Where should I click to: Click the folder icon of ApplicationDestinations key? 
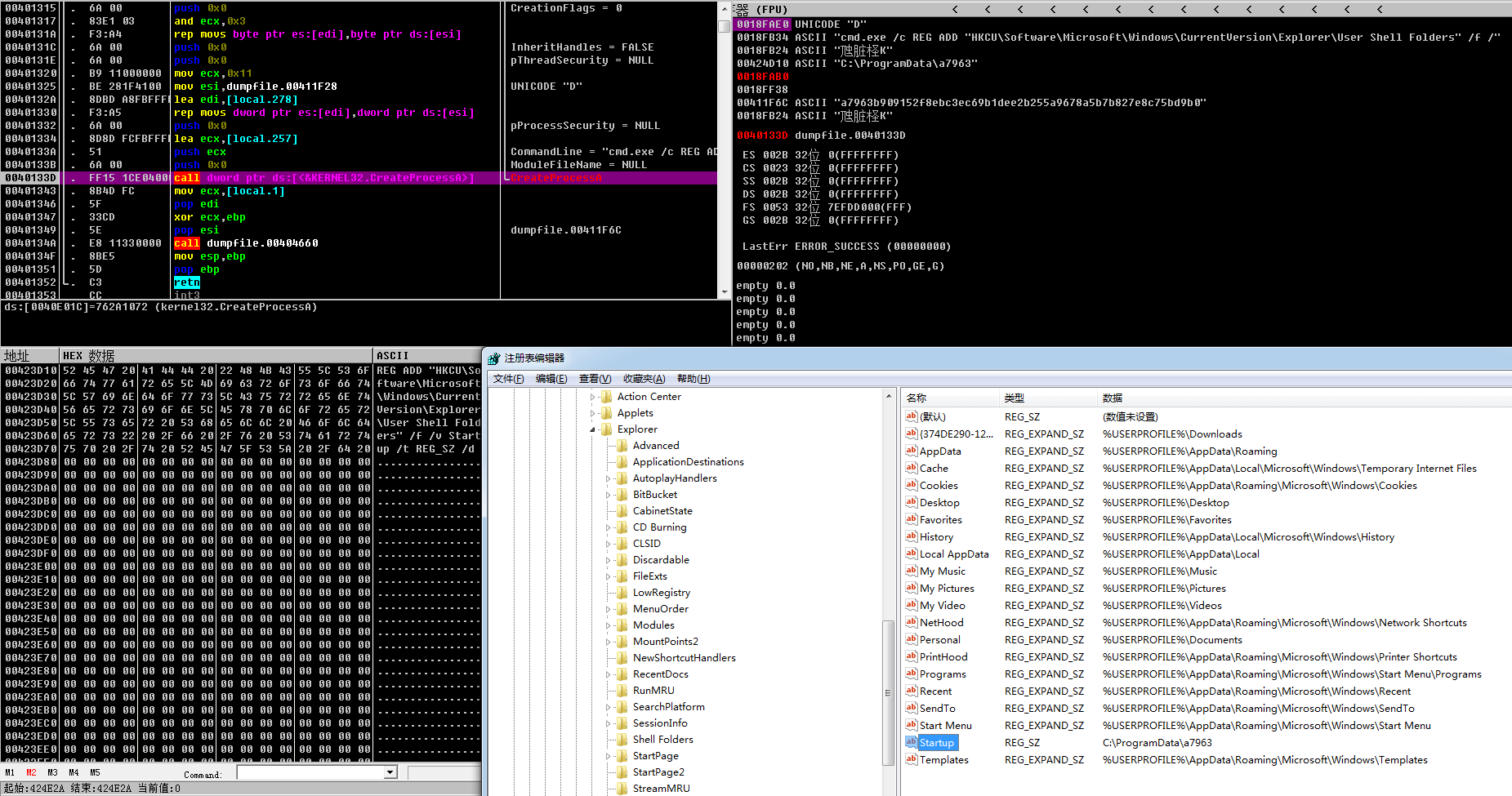point(622,461)
